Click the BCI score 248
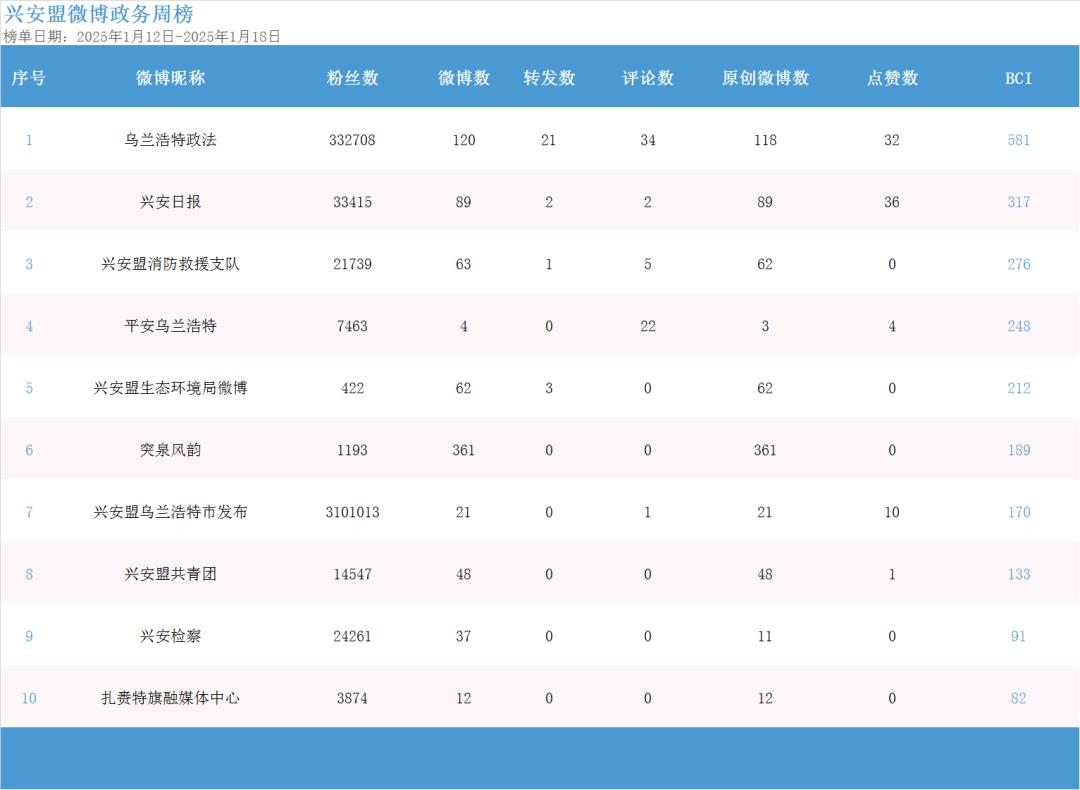The height and width of the screenshot is (790, 1080). (1018, 326)
